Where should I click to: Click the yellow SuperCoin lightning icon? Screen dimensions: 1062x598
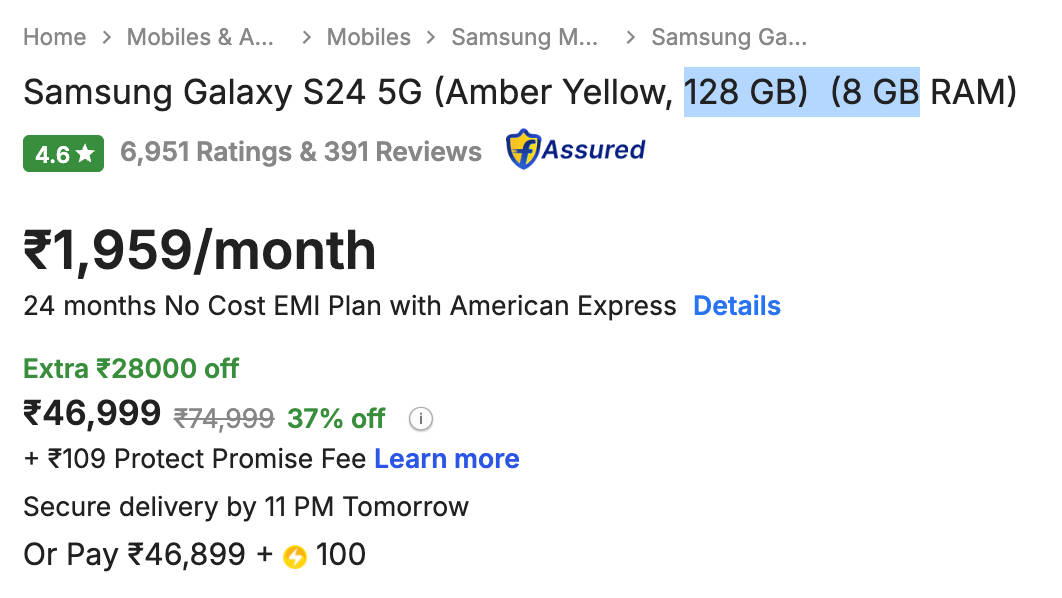(x=294, y=556)
